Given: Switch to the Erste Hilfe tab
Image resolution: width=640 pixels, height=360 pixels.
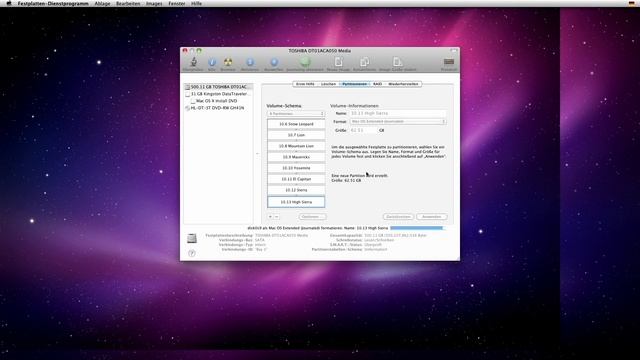Looking at the screenshot, I should coord(305,84).
